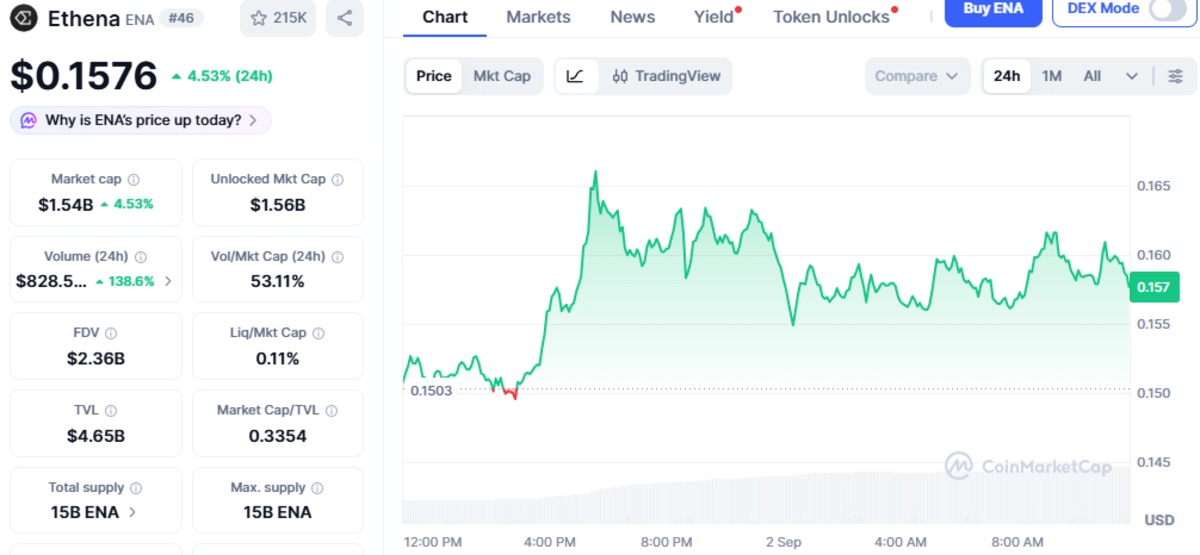The image size is (1200, 555).
Task: Click Market Cap/TVL info icon
Action: (331, 411)
